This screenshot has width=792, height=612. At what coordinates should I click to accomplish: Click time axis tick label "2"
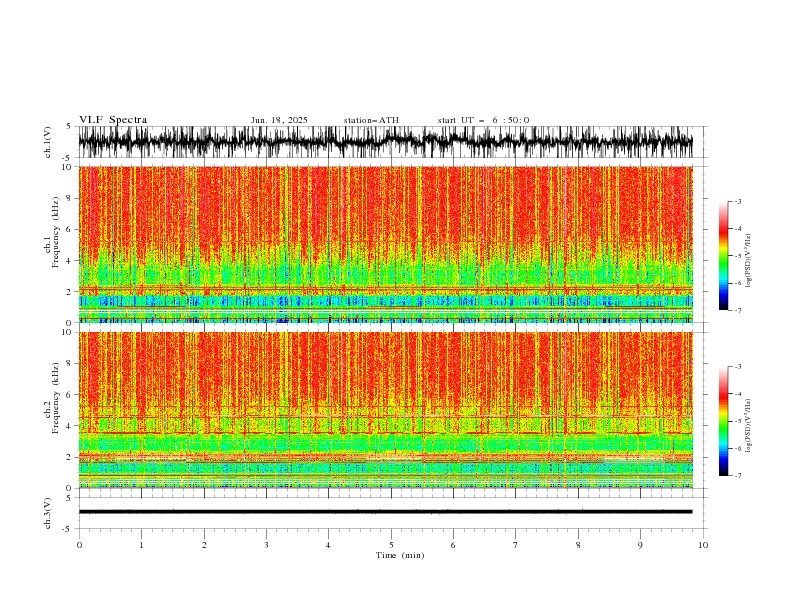204,545
